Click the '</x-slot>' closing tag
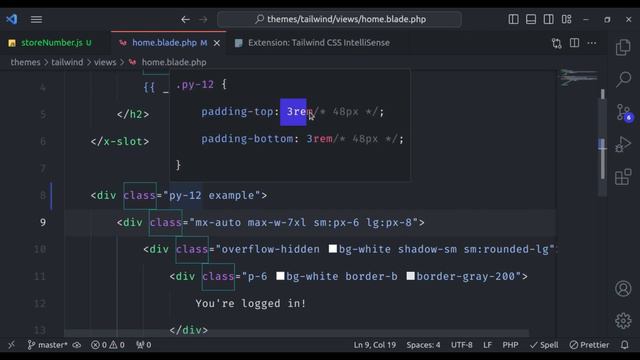Image resolution: width=640 pixels, height=360 pixels. click(120, 141)
